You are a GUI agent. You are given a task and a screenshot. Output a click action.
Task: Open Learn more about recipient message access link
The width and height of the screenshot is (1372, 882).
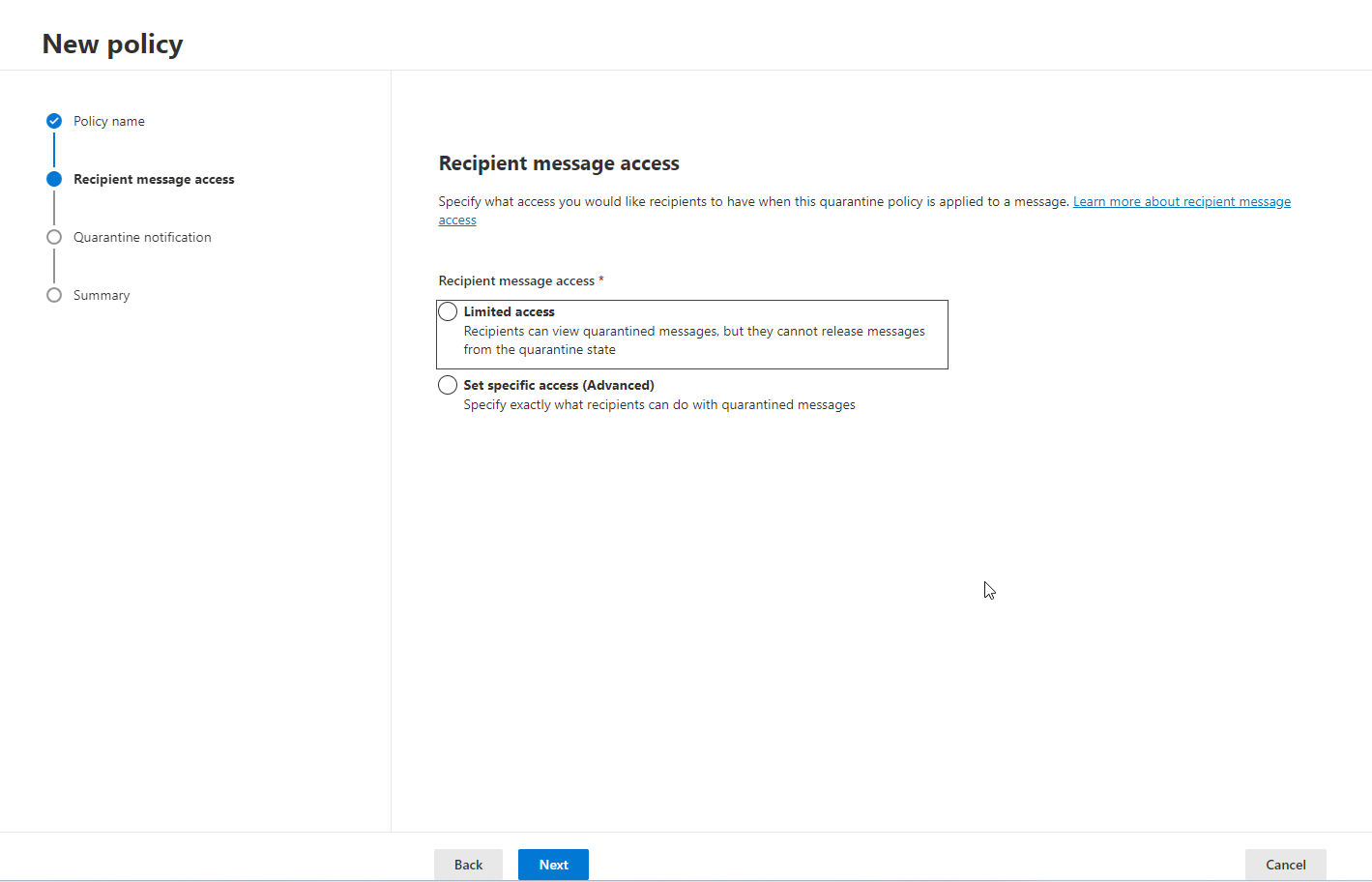coord(1181,201)
